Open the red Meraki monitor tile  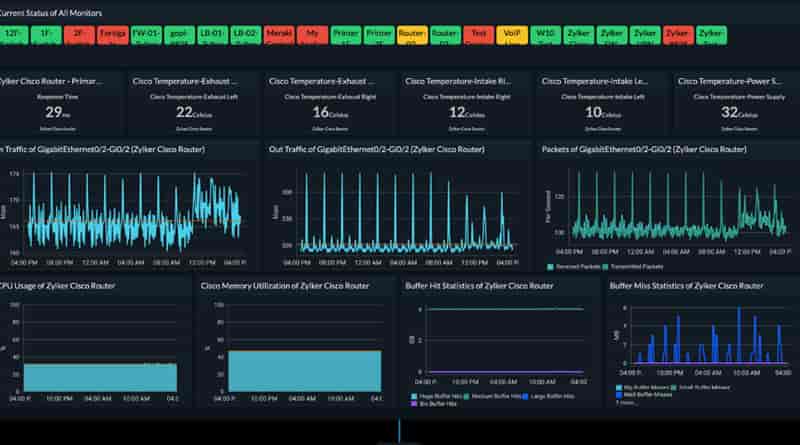click(279, 35)
